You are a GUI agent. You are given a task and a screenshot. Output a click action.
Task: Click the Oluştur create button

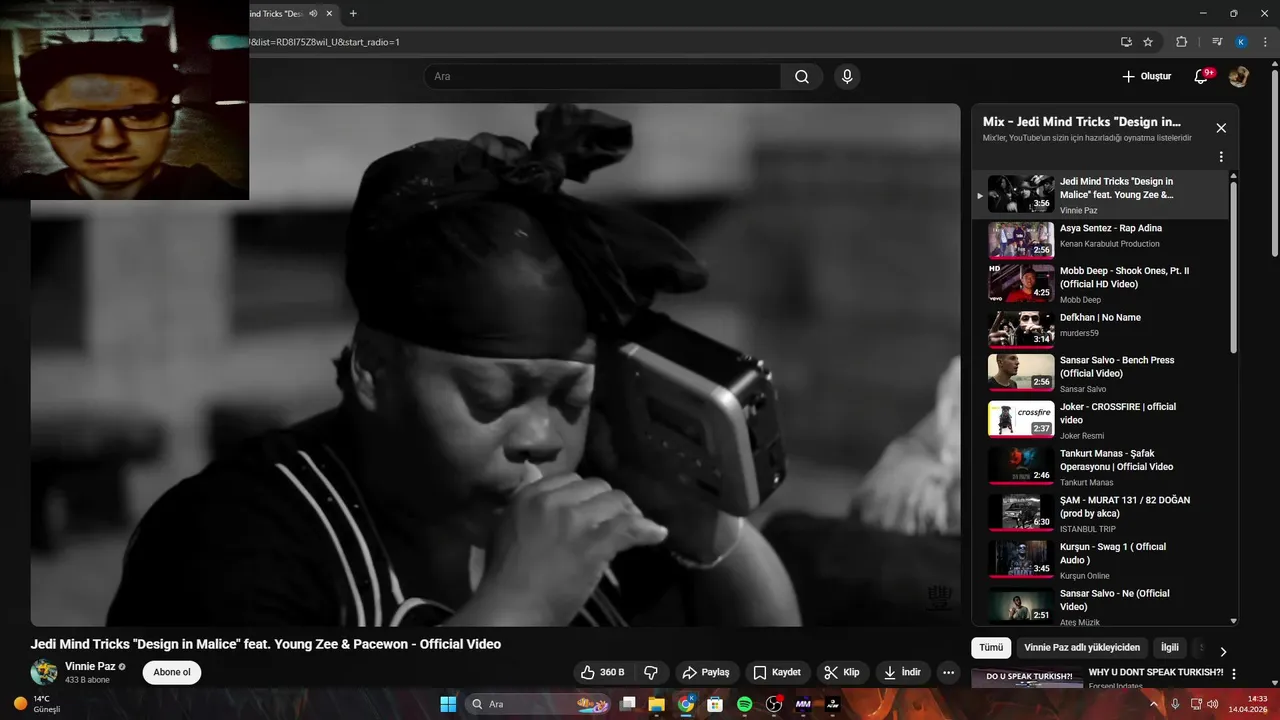click(1146, 77)
